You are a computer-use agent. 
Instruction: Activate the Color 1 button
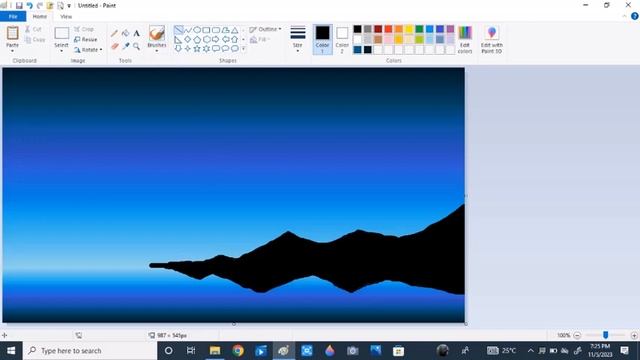[x=322, y=39]
